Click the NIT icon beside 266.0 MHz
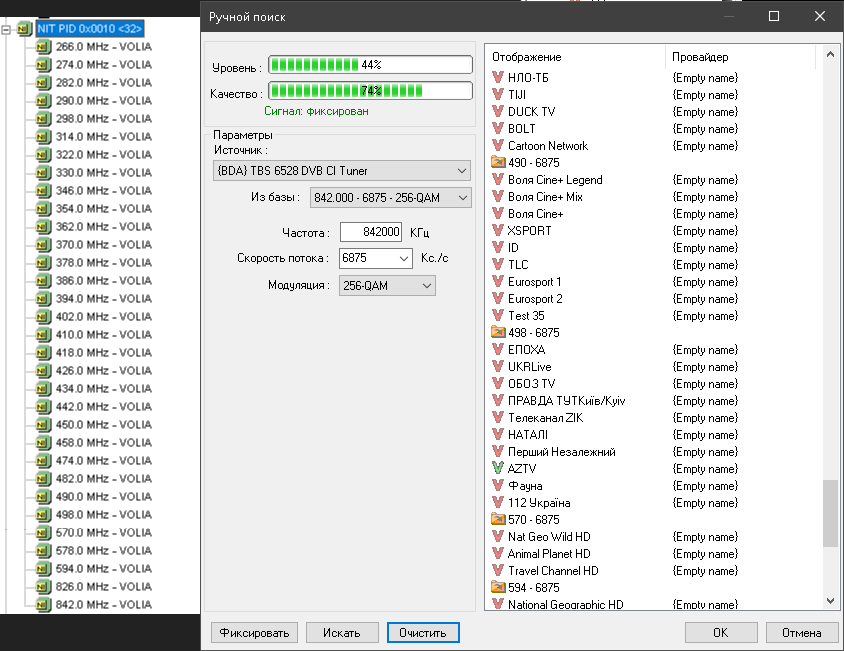The width and height of the screenshot is (844, 651). pyautogui.click(x=43, y=47)
